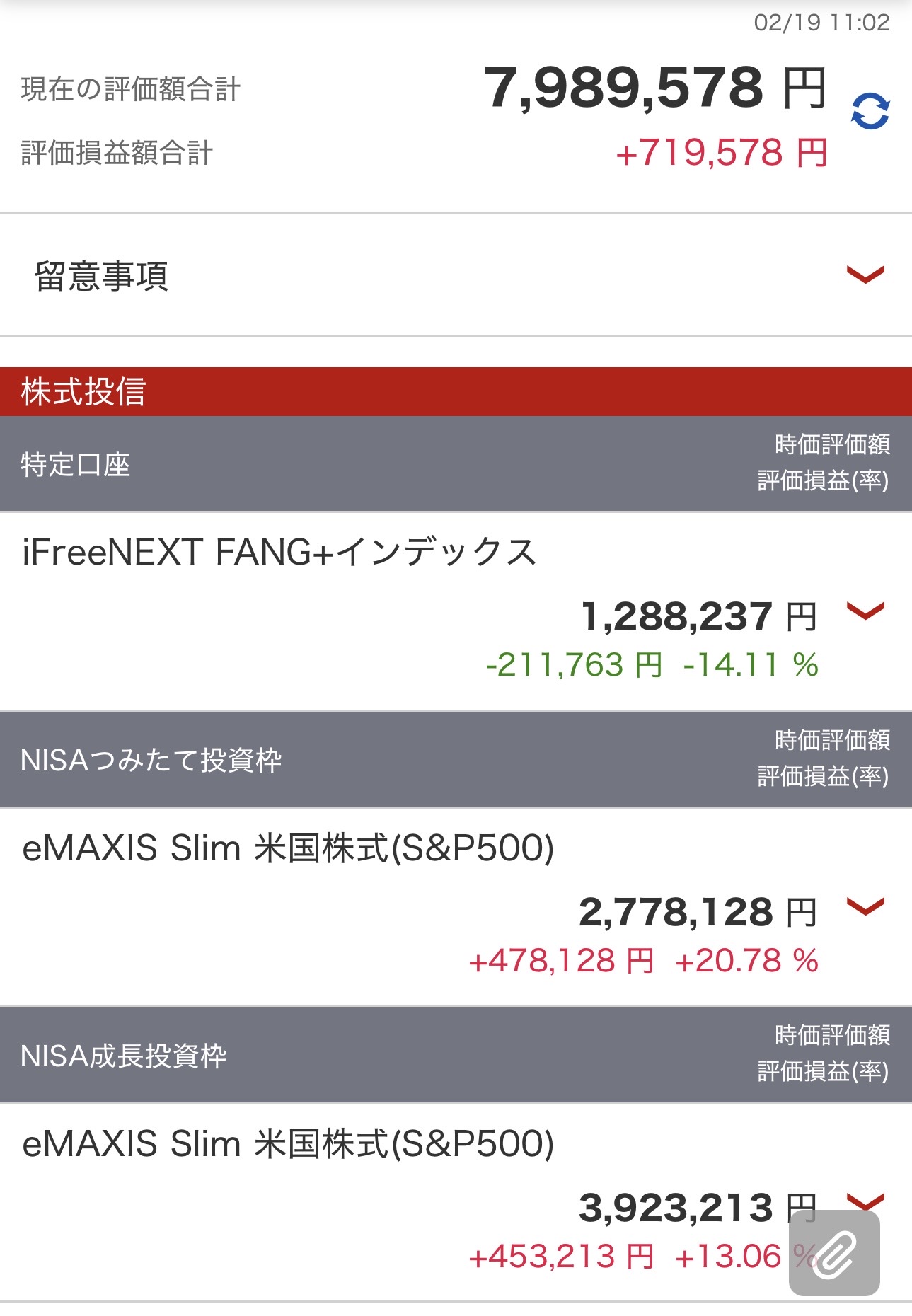Image resolution: width=912 pixels, height=1316 pixels.
Task: Open the 留意事項 notes label
Action: pos(102,276)
